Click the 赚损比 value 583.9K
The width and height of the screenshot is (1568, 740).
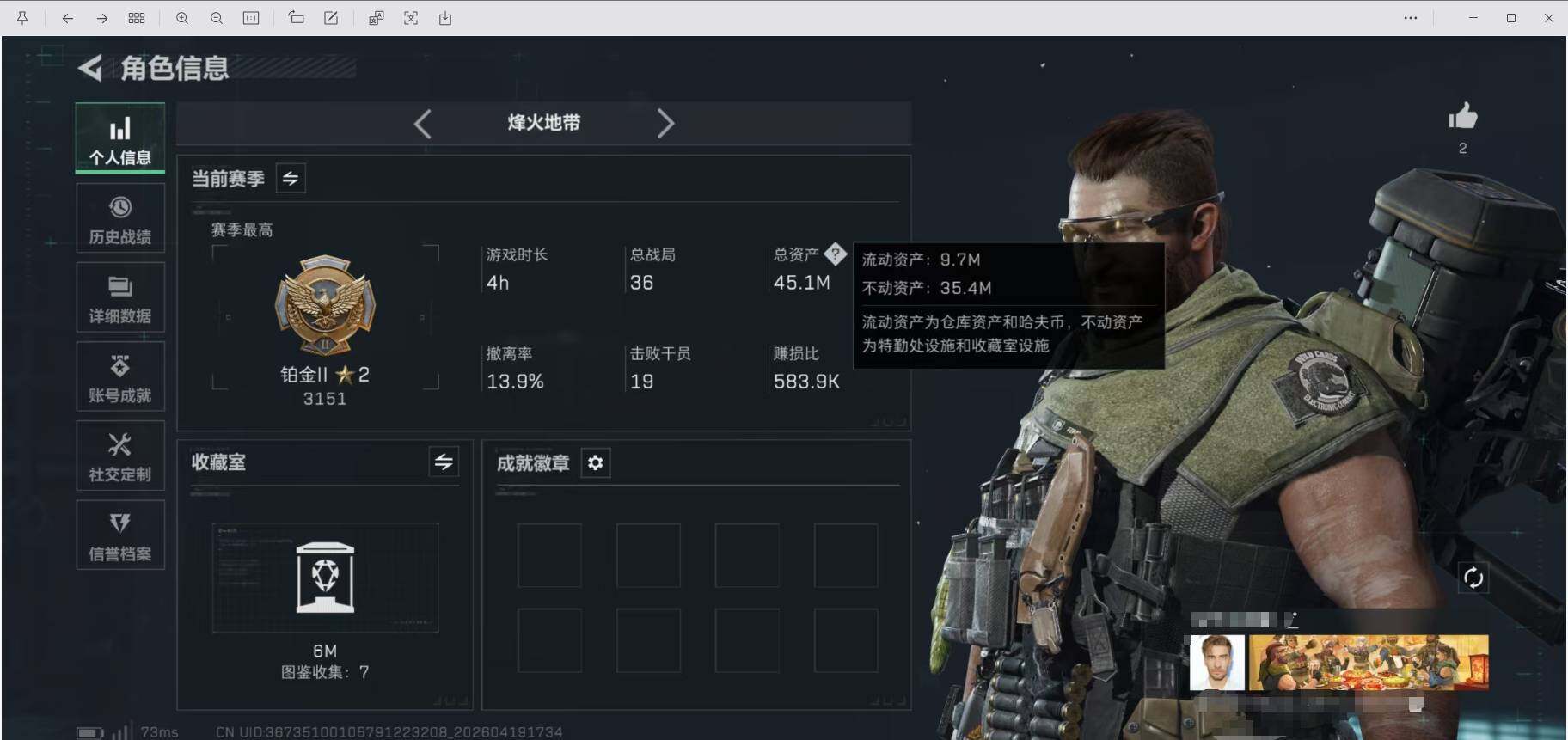pyautogui.click(x=806, y=382)
